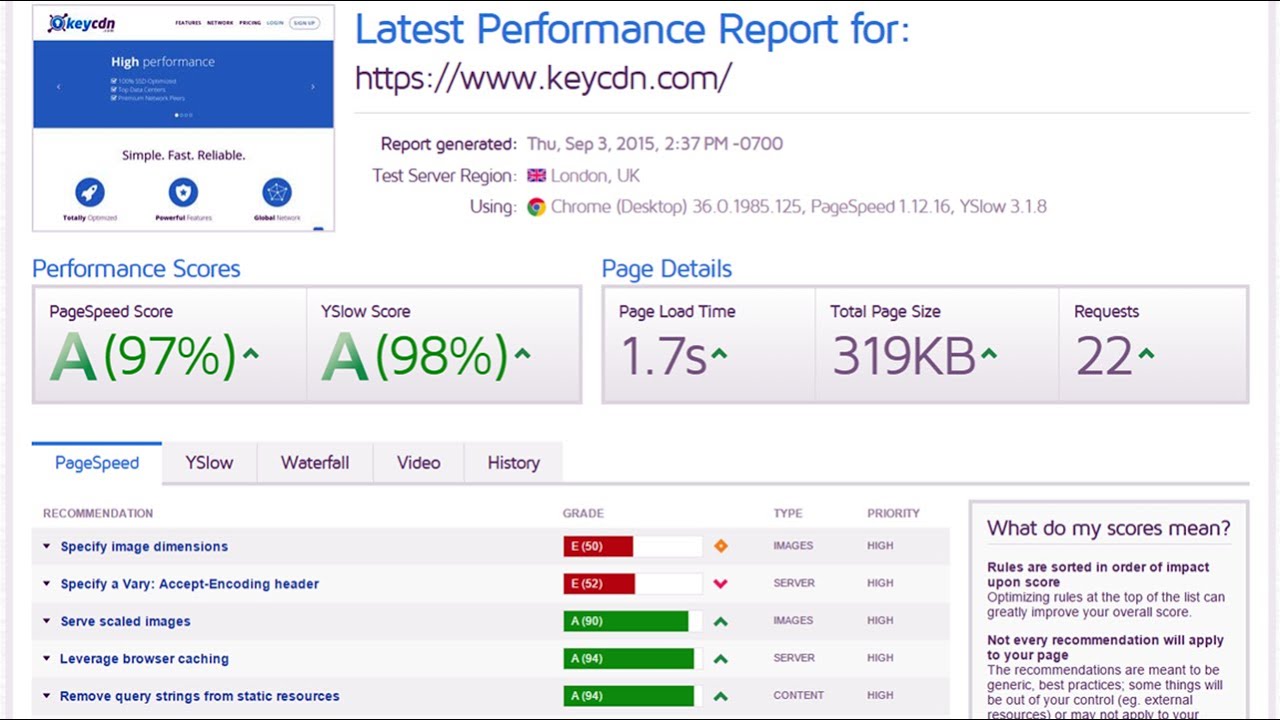Screen dimensions: 1280x720
Task: Click the shield Powerful Features icon in thumbnail
Action: point(183,192)
